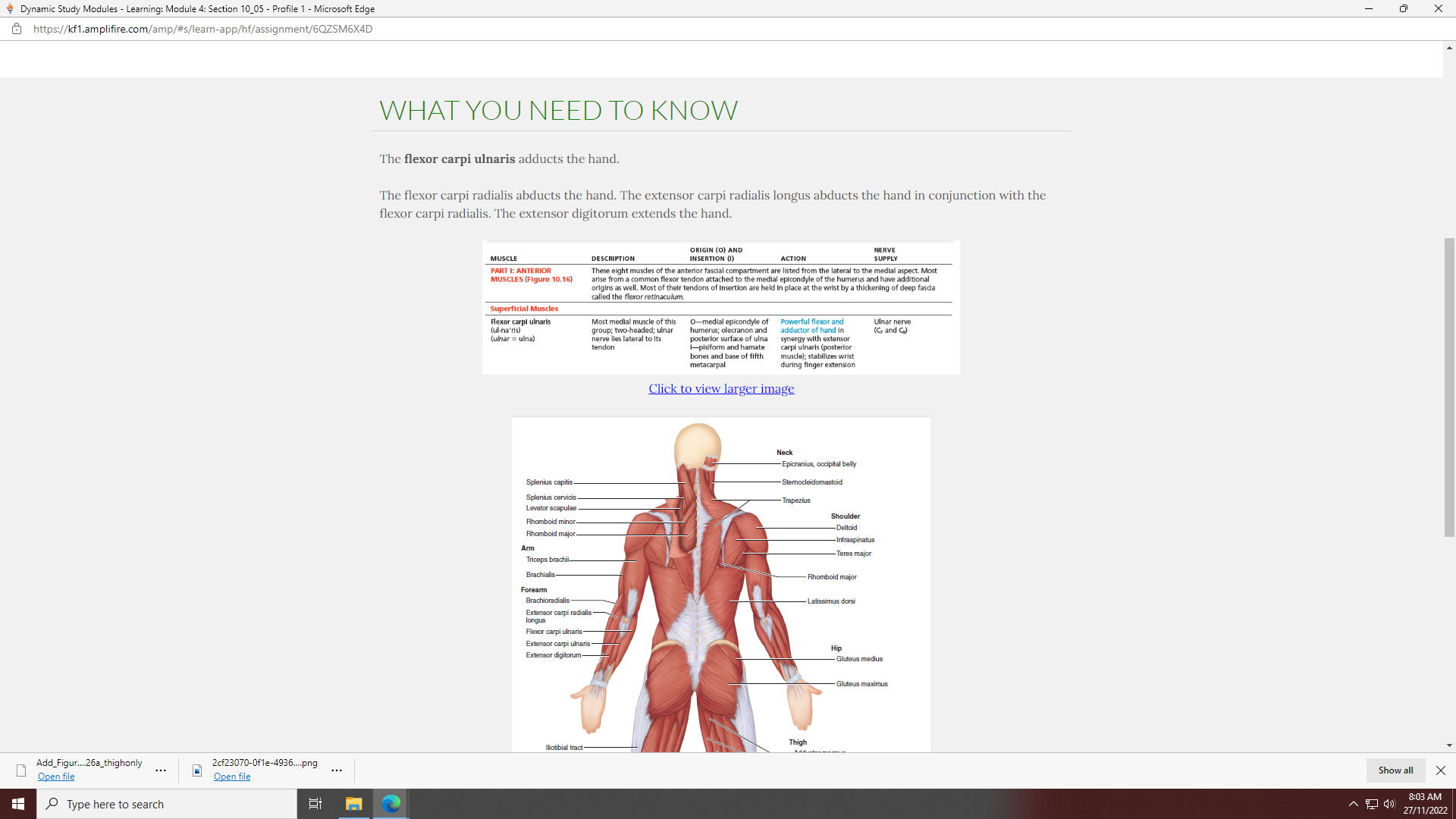
Task: Click the 'Gluteus medius' figure label
Action: click(x=859, y=659)
